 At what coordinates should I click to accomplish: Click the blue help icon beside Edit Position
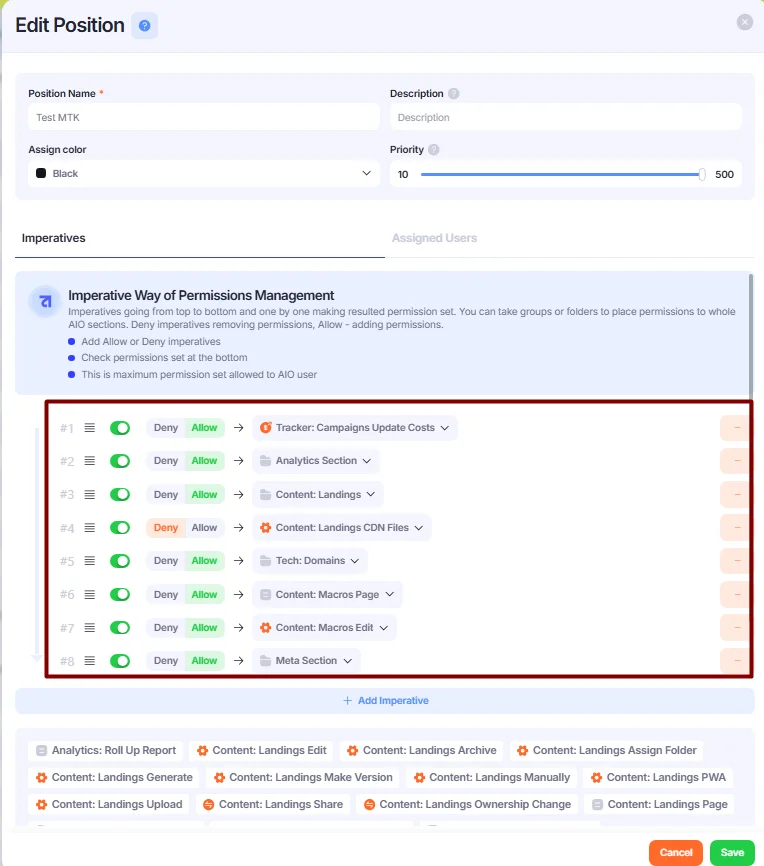click(x=144, y=25)
